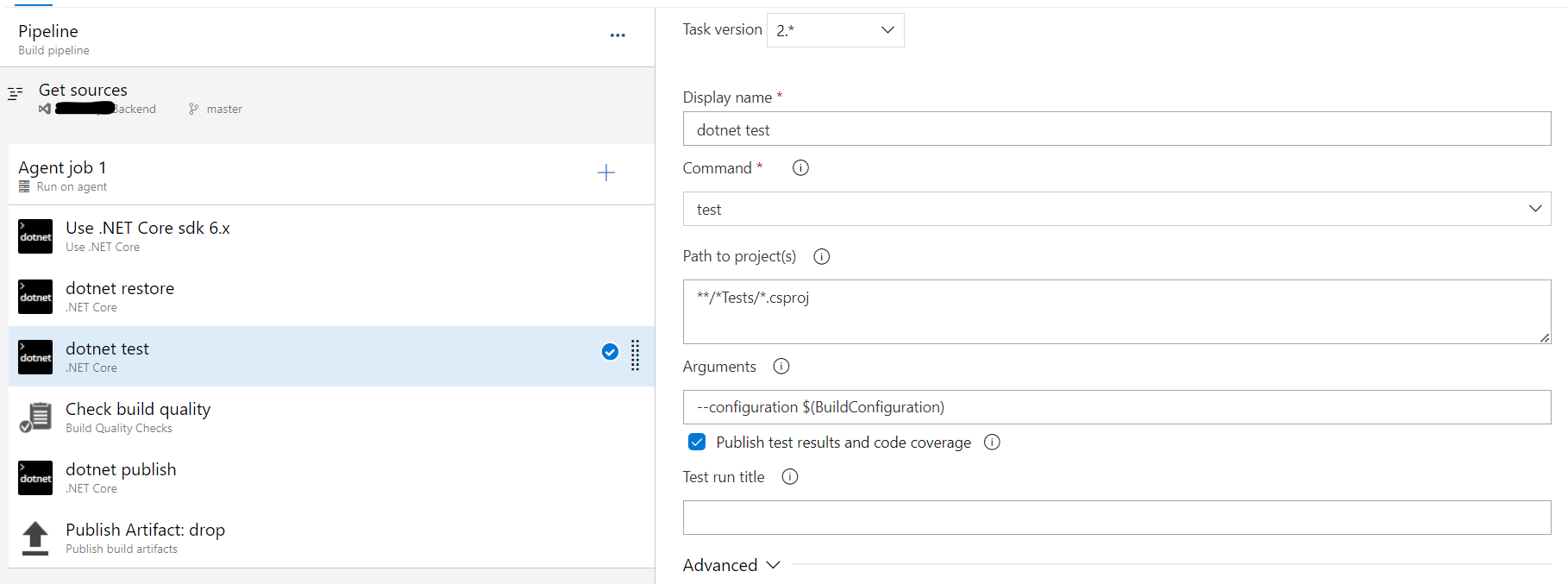Select the Use .NET Core sdk 6.x task
The width and height of the screenshot is (1568, 584).
tap(331, 236)
